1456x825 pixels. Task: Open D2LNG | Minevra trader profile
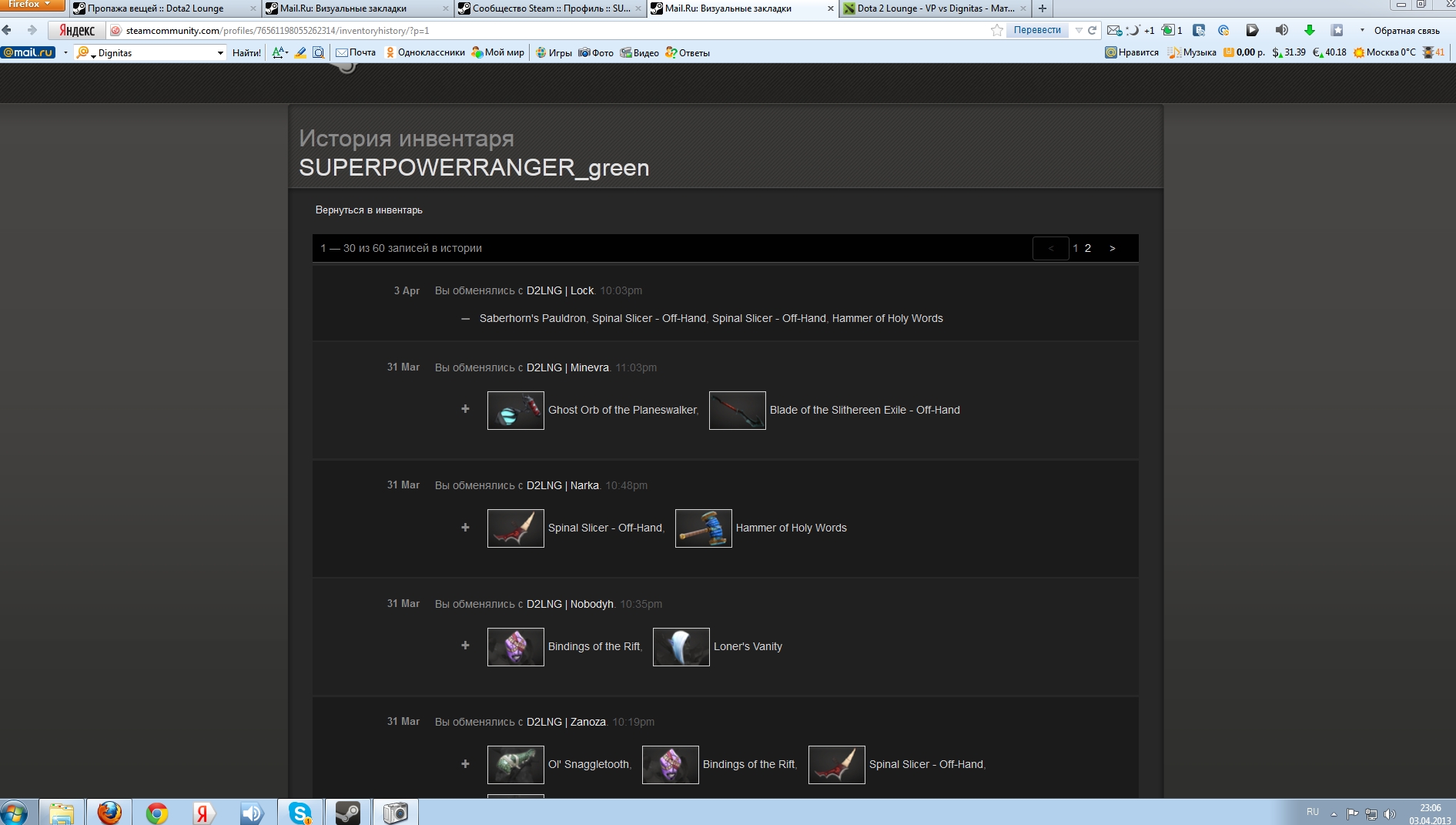[x=567, y=367]
